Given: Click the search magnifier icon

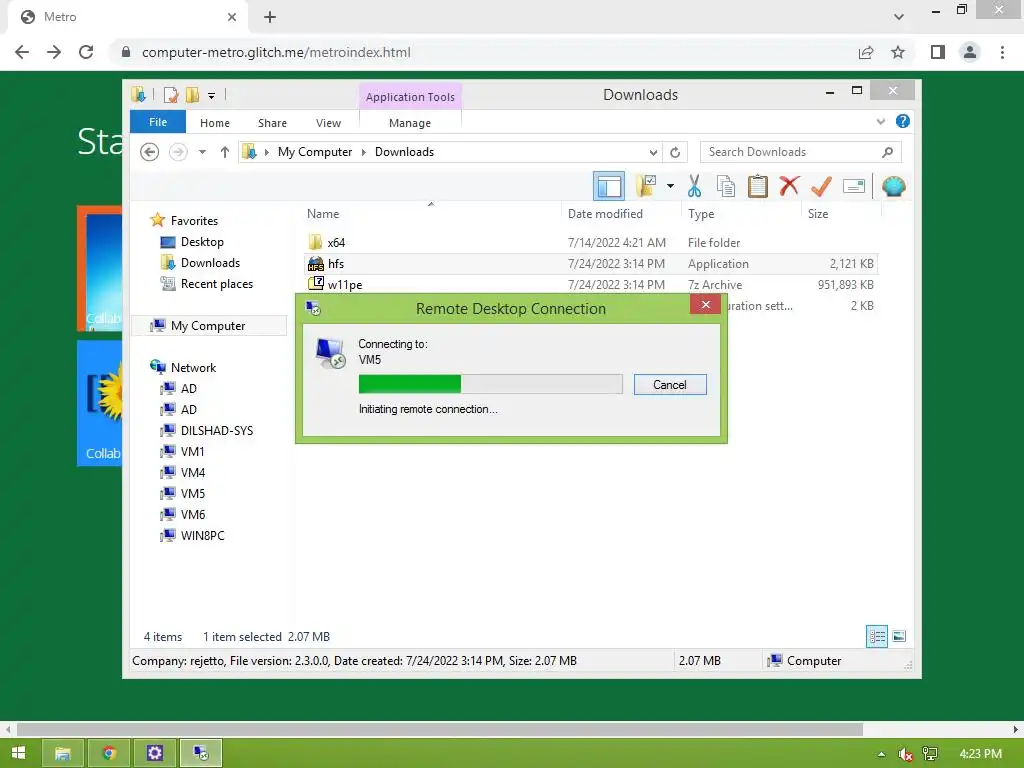Looking at the screenshot, I should pos(887,152).
